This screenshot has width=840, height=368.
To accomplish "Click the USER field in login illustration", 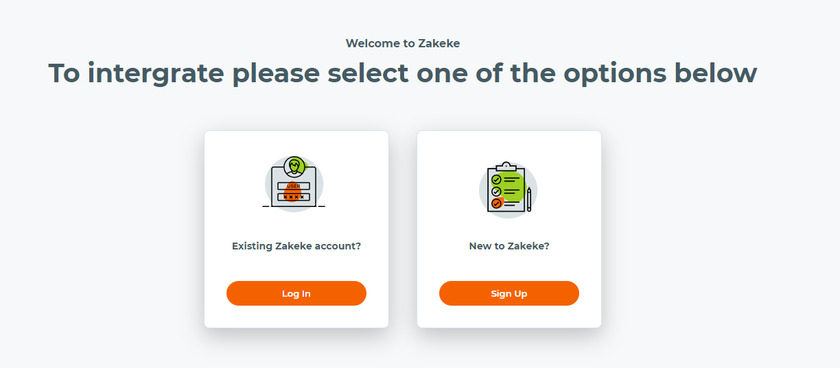I will tap(294, 186).
